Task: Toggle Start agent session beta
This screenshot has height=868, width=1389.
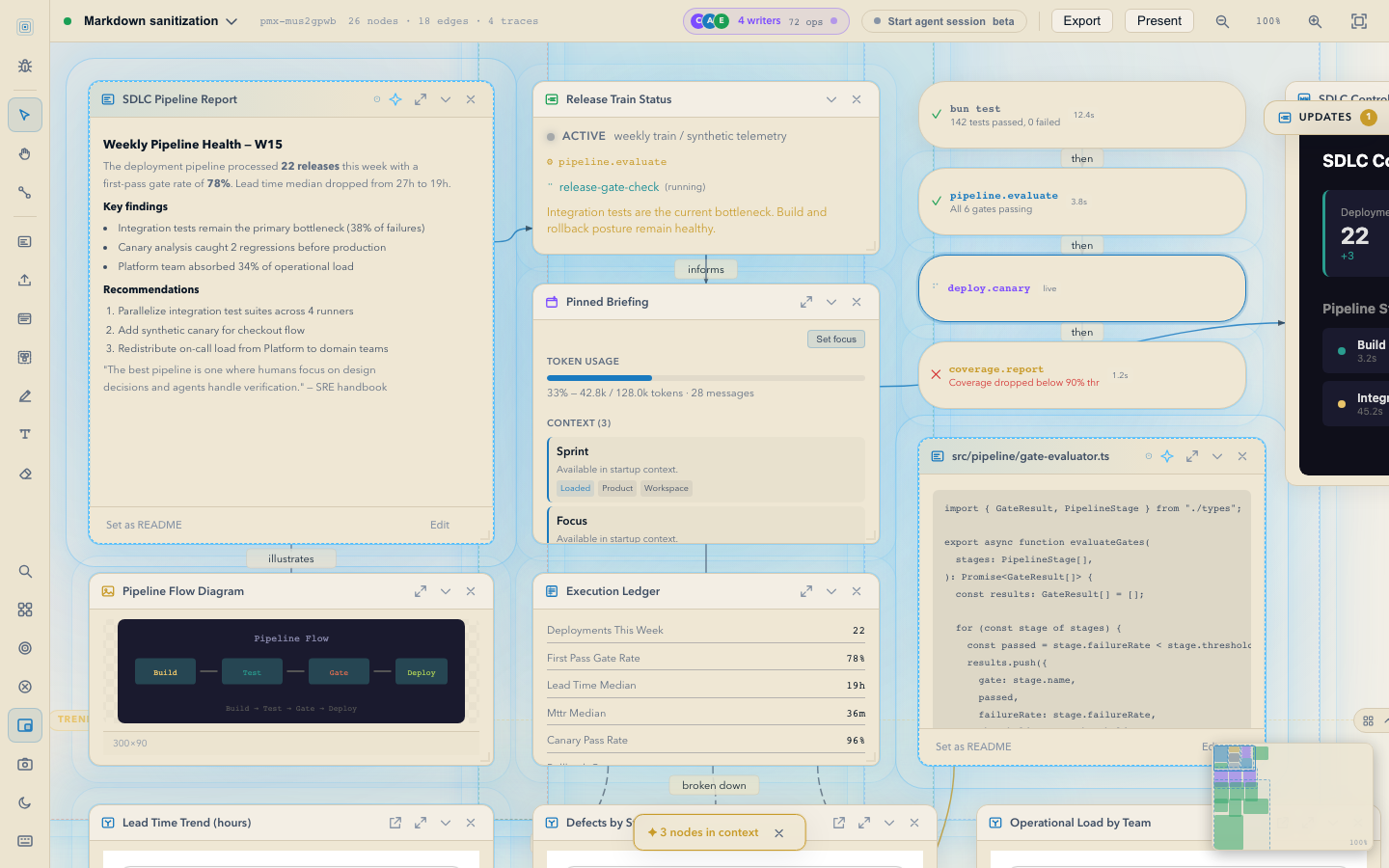Action: 943,21
